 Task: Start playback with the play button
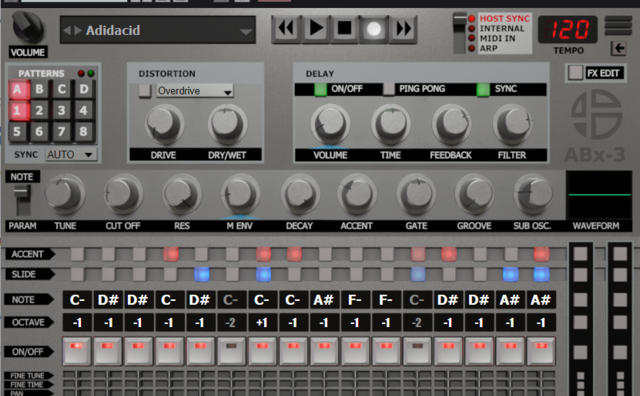click(x=316, y=29)
